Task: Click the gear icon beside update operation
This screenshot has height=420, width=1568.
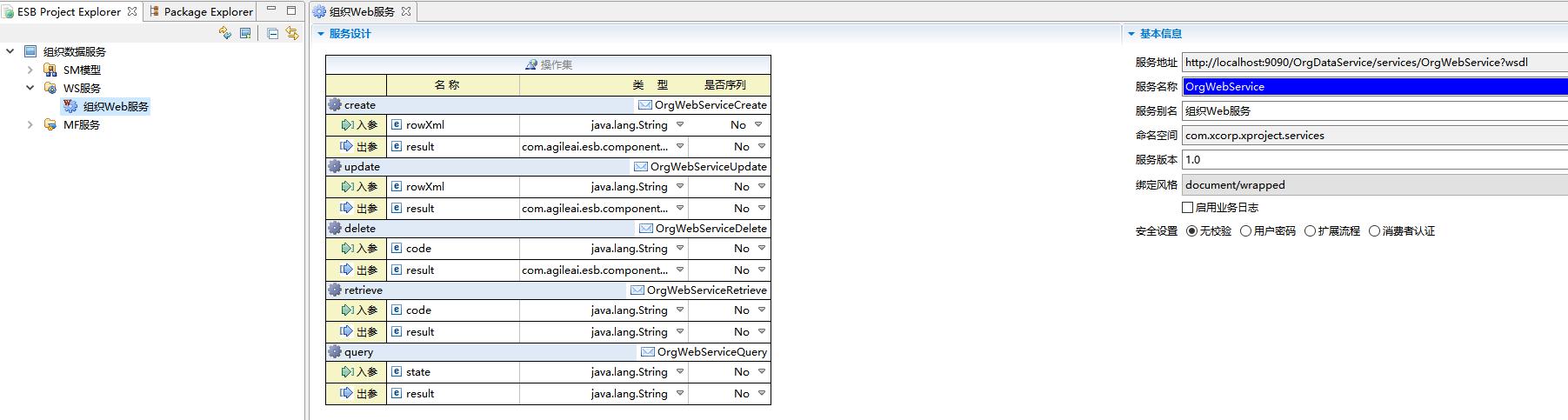Action: pyautogui.click(x=335, y=166)
